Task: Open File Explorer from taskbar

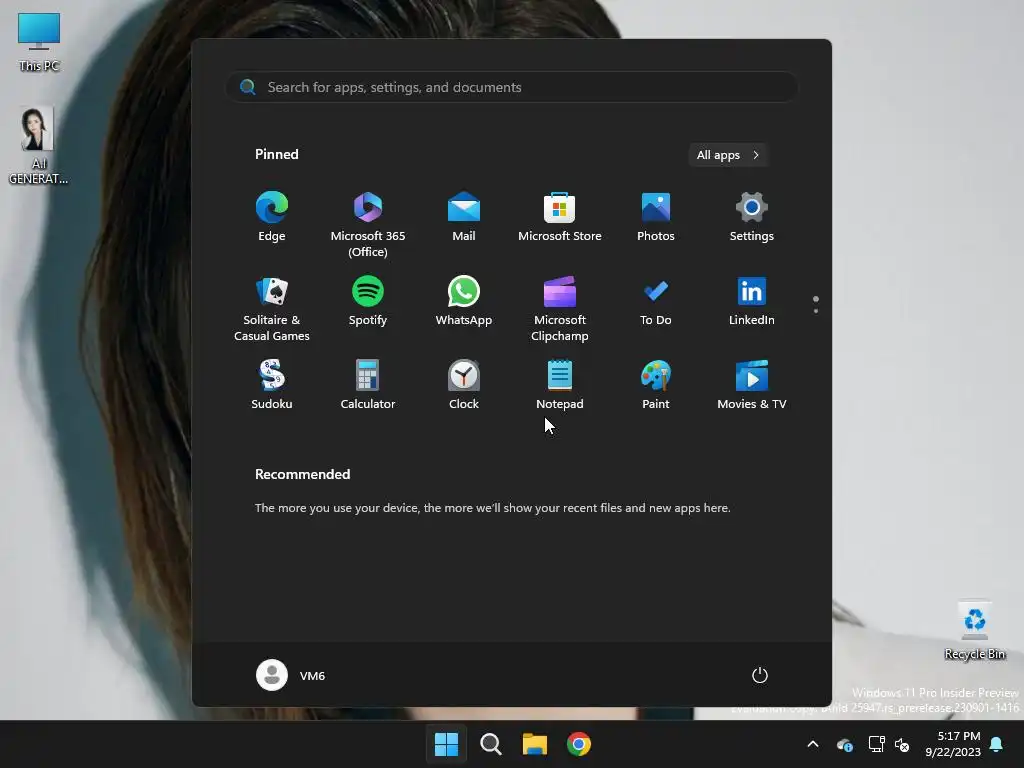Action: click(535, 744)
